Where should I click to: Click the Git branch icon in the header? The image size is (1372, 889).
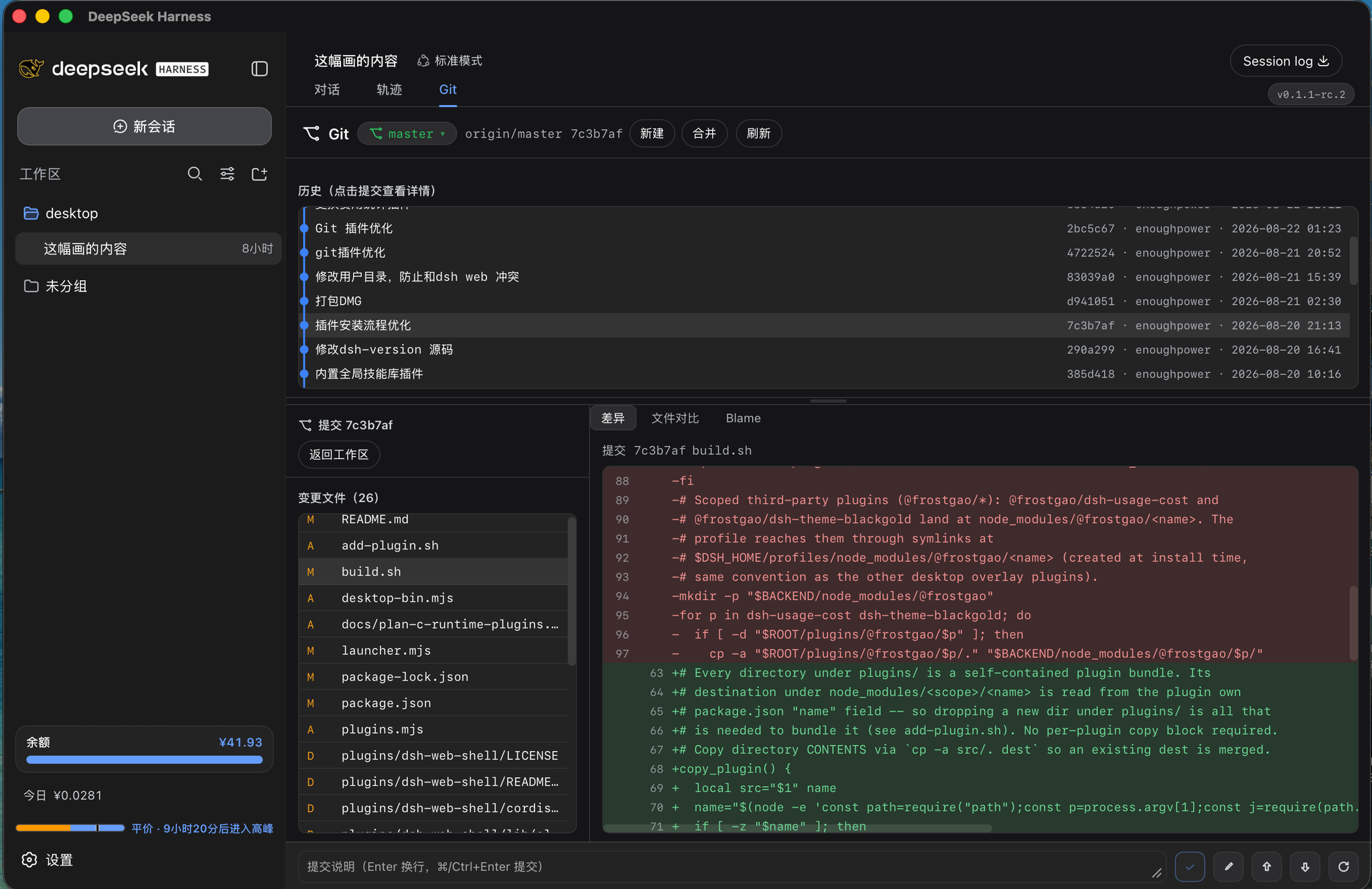tap(311, 133)
